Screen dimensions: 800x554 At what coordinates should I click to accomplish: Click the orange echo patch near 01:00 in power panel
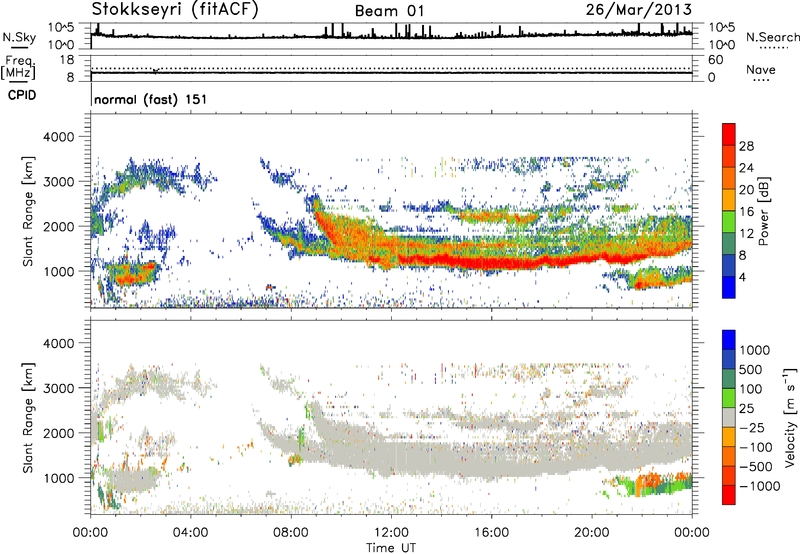134,275
